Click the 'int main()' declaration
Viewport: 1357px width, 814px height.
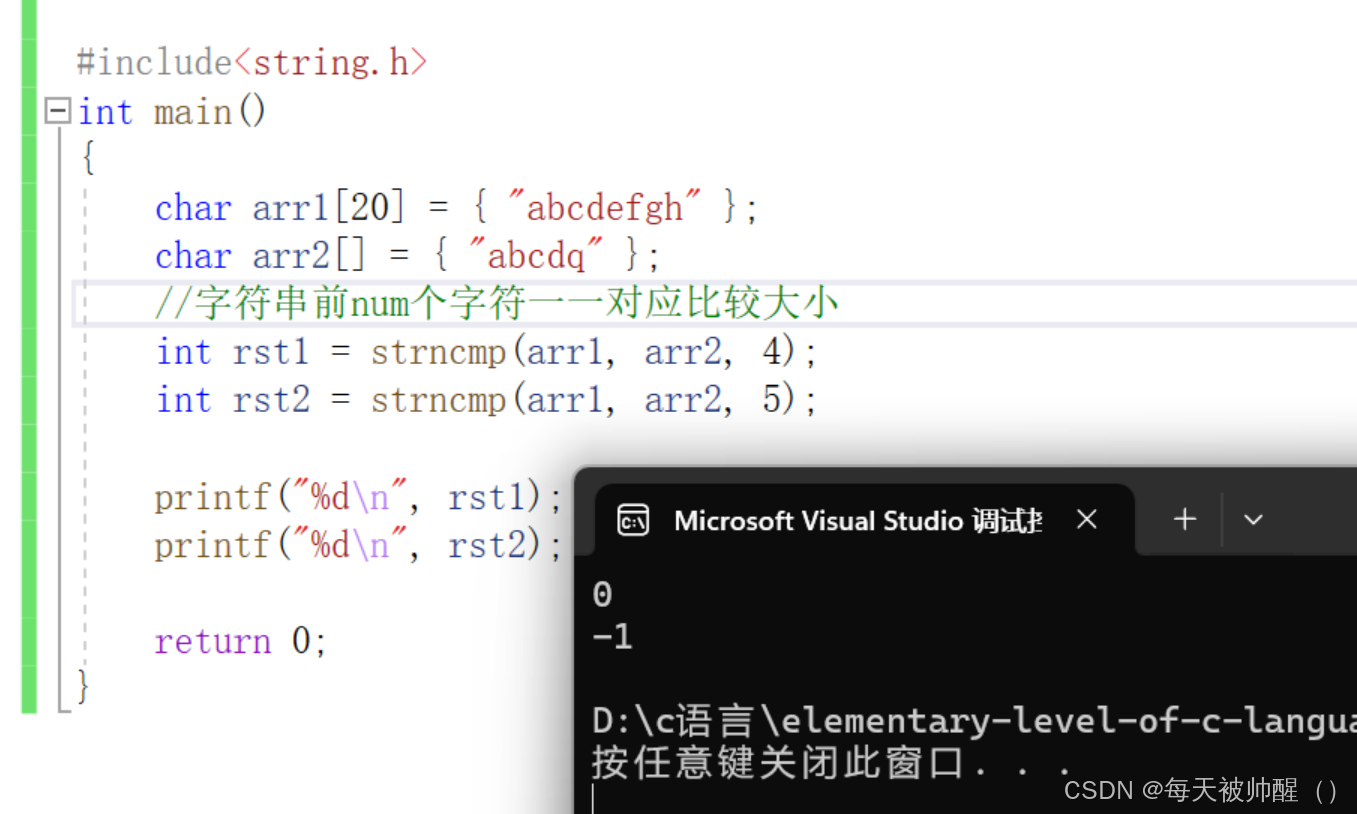[172, 111]
